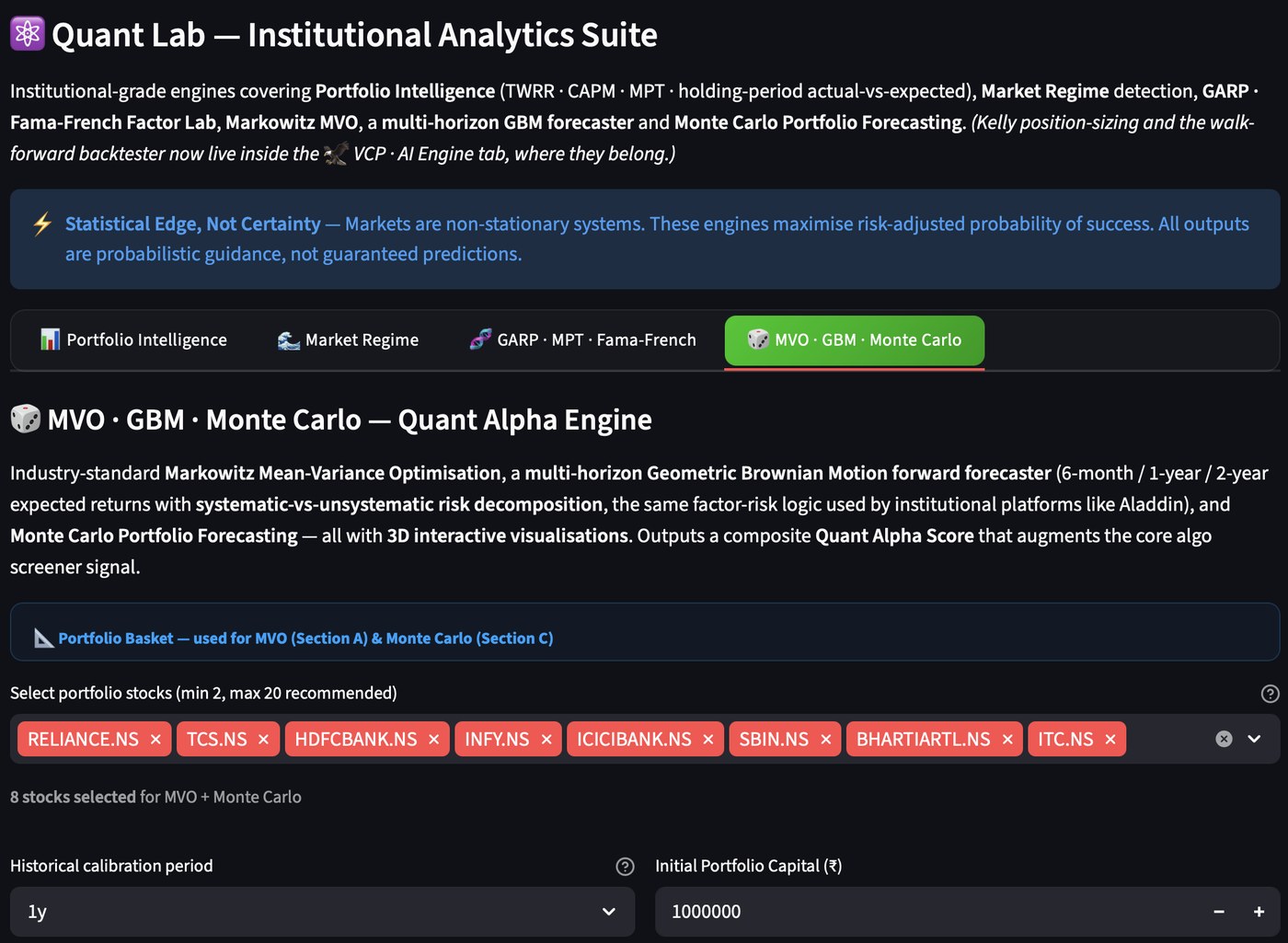Open the Market Regime tab
Screen dimensions: 1288x943
348,340
